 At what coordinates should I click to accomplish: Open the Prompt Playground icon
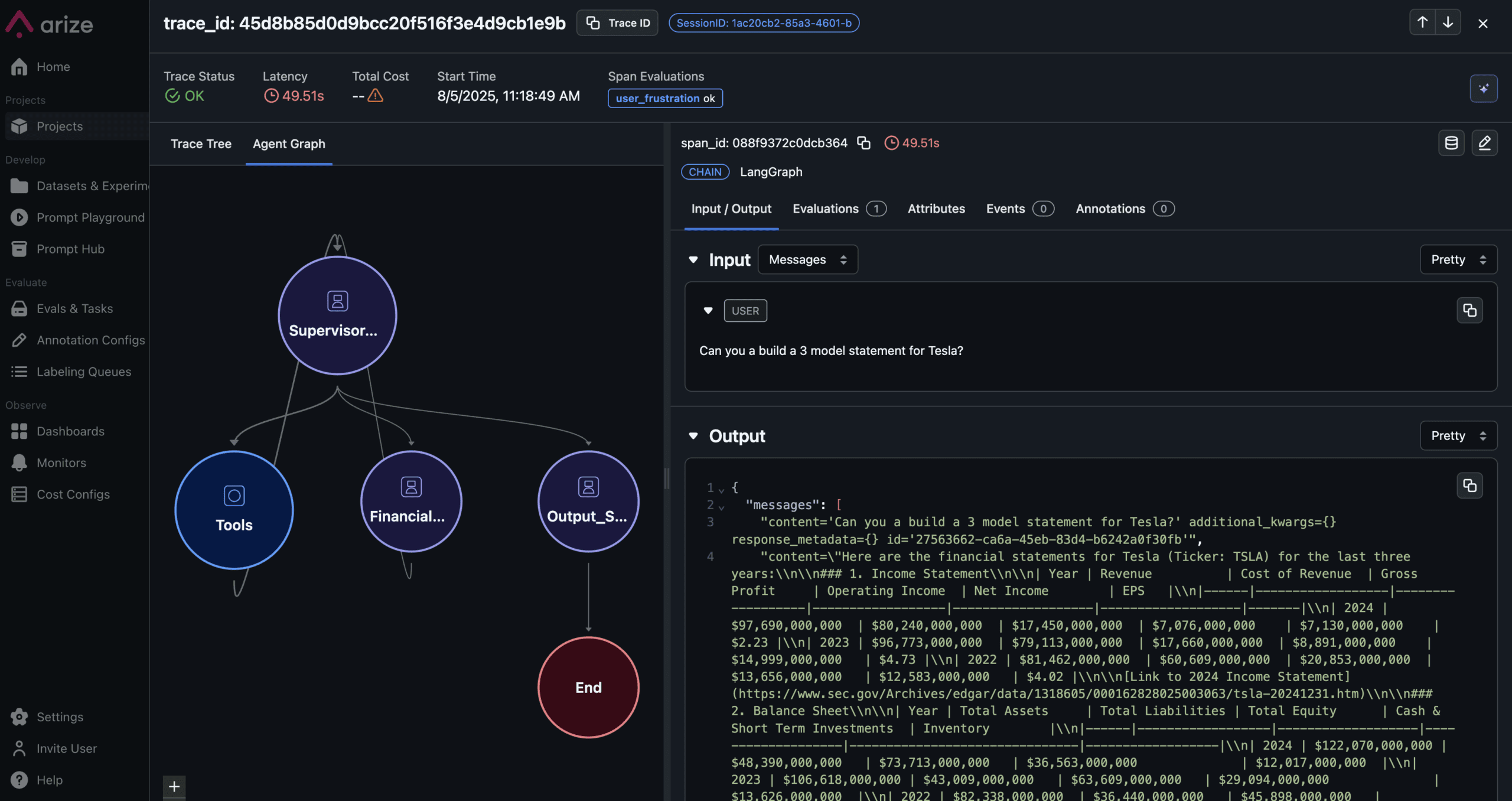[19, 217]
